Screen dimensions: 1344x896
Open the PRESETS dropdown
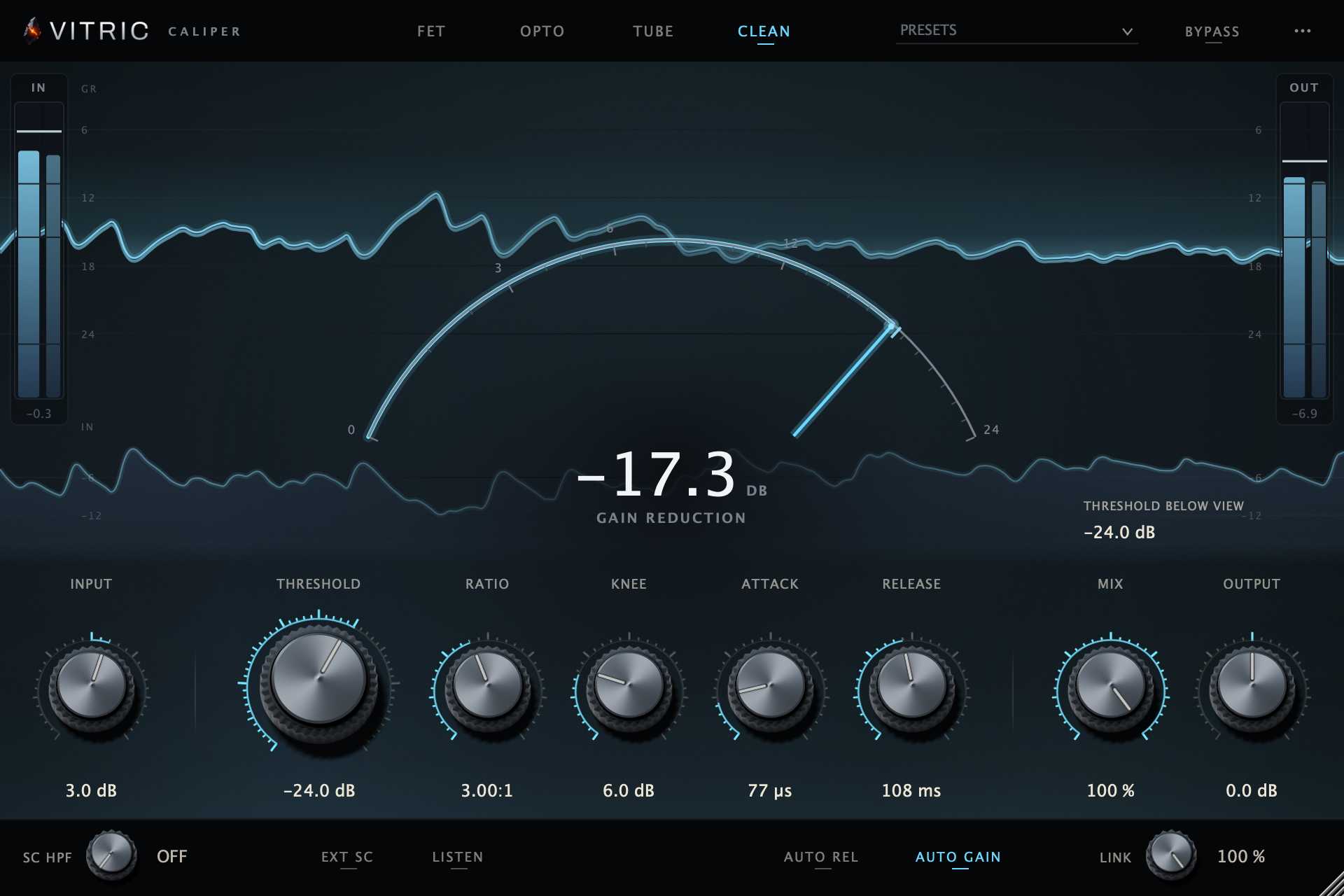tap(1016, 31)
